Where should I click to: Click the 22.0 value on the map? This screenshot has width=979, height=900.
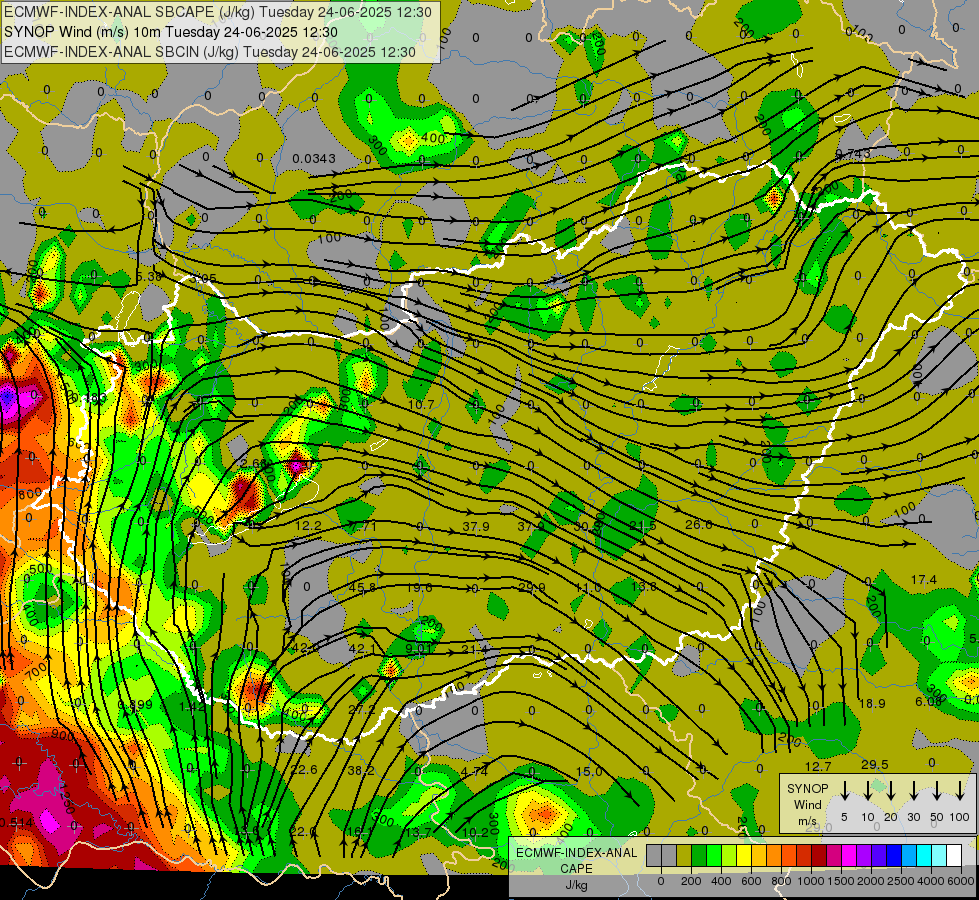click(303, 831)
